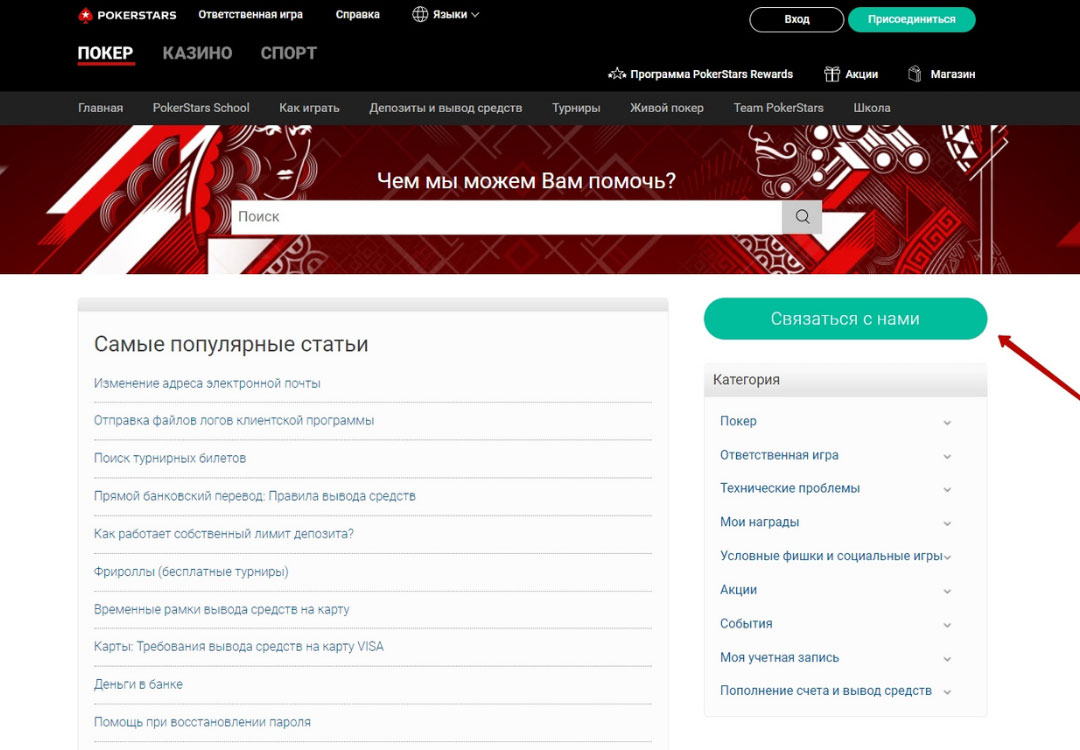Click the Вход login button
The width and height of the screenshot is (1080, 750).
(797, 19)
